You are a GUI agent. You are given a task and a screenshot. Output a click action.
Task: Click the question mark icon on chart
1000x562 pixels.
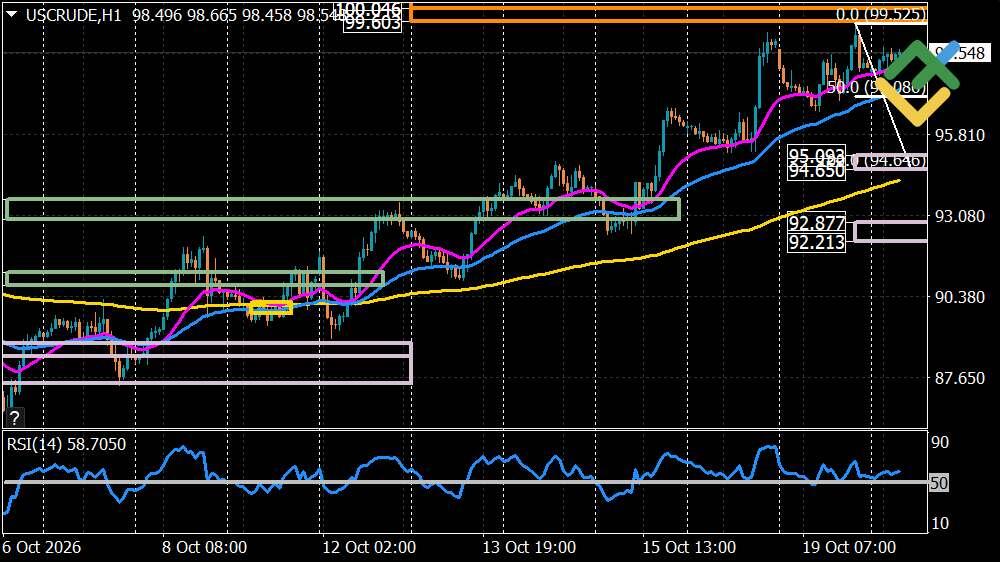(14, 418)
